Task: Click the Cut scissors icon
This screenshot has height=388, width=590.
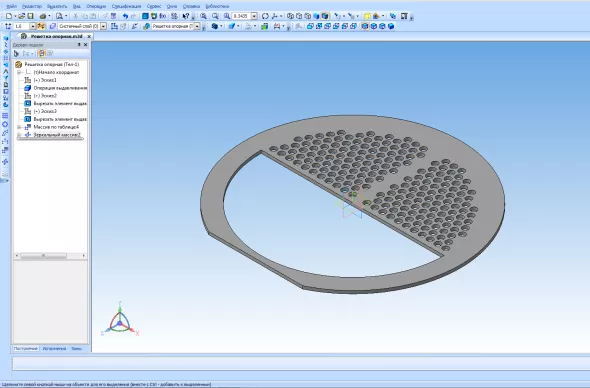Action: [x=76, y=16]
